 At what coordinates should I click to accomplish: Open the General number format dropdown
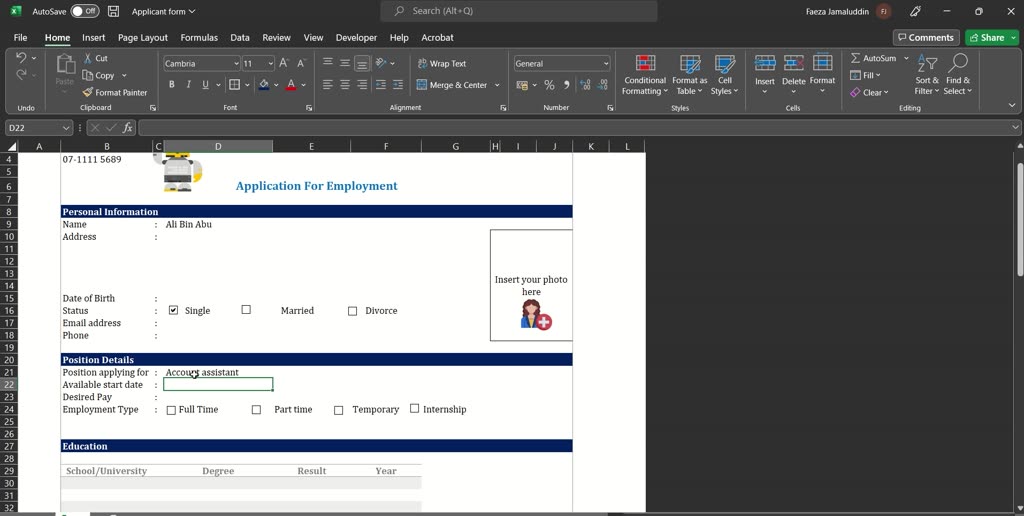pos(606,63)
